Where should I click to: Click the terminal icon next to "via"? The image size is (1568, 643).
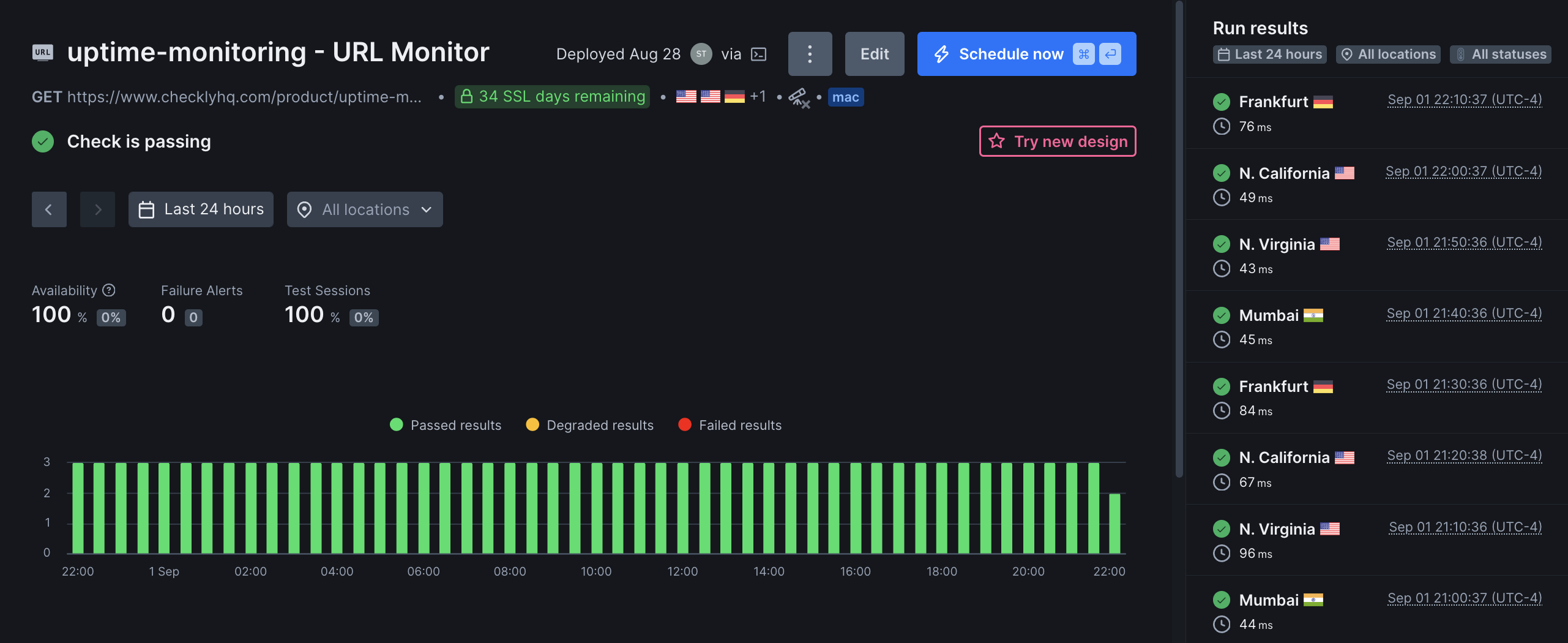[759, 54]
